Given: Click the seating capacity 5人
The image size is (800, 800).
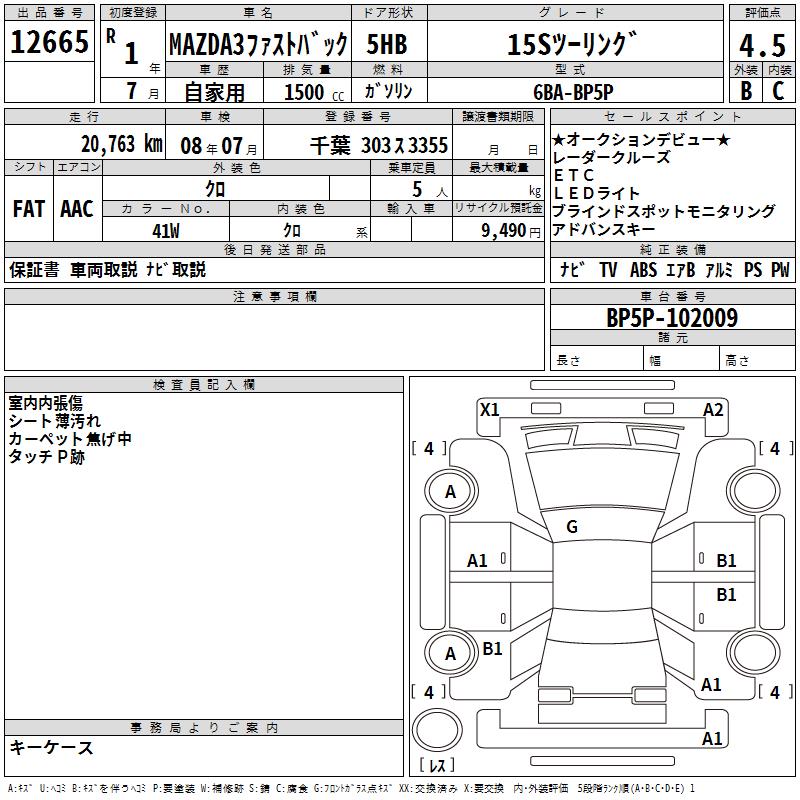Looking at the screenshot, I should [x=430, y=190].
